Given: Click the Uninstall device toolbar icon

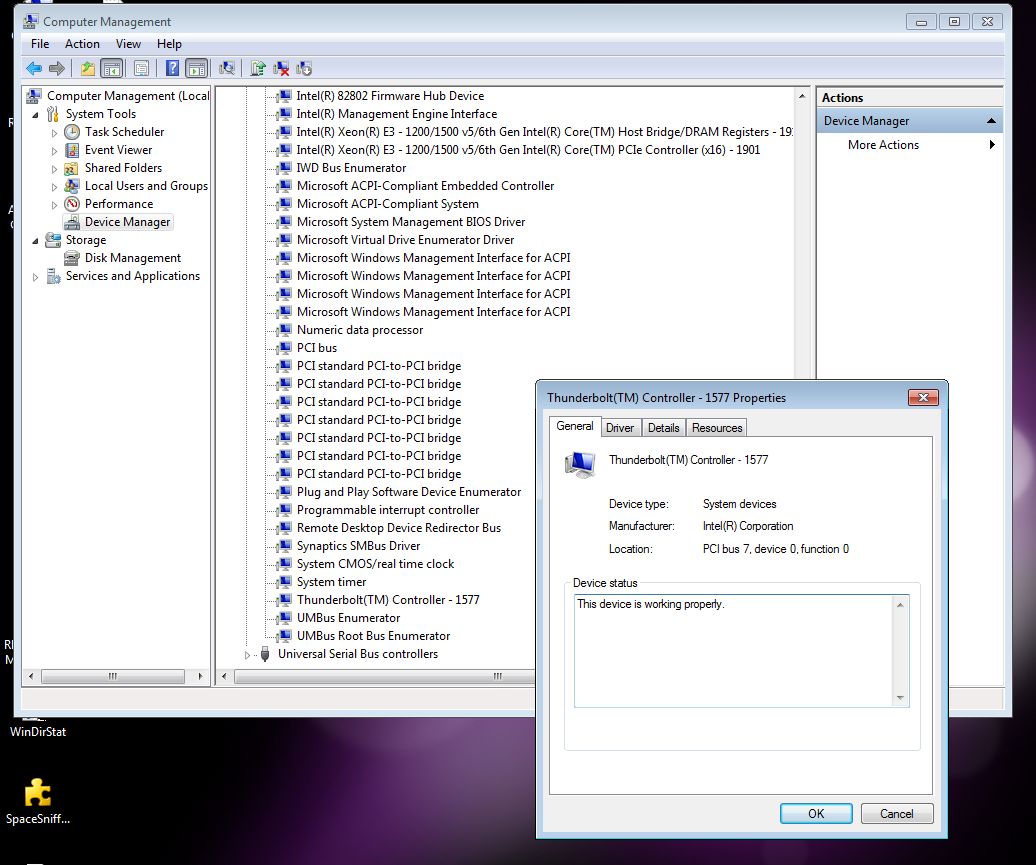Looking at the screenshot, I should click(283, 68).
